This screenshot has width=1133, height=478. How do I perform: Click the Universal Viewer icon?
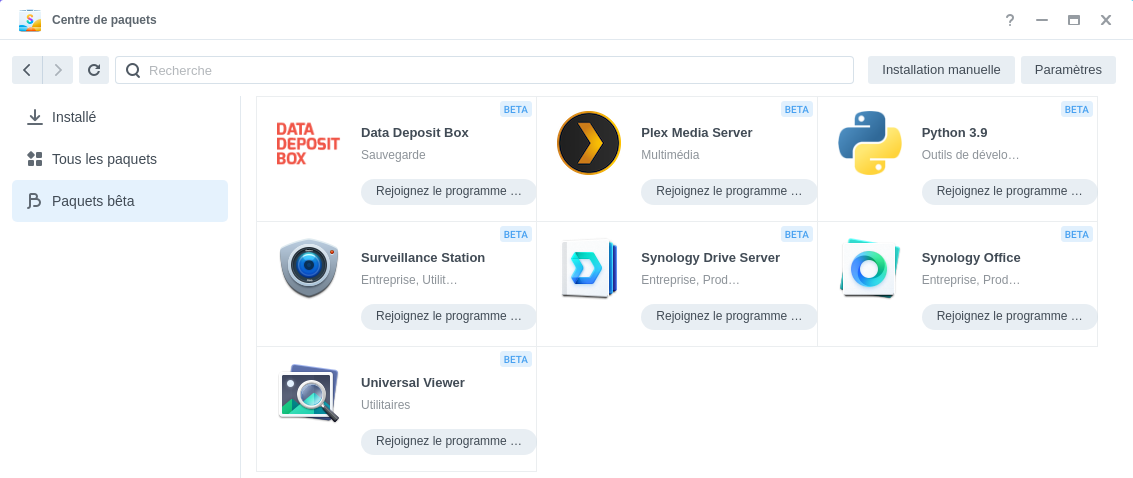(308, 393)
